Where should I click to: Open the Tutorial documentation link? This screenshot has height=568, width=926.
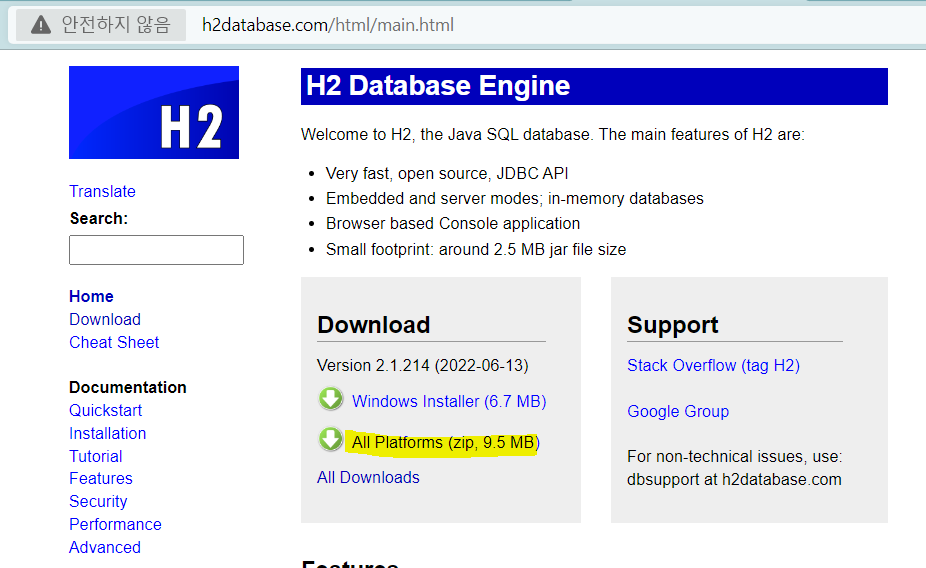tap(96, 456)
